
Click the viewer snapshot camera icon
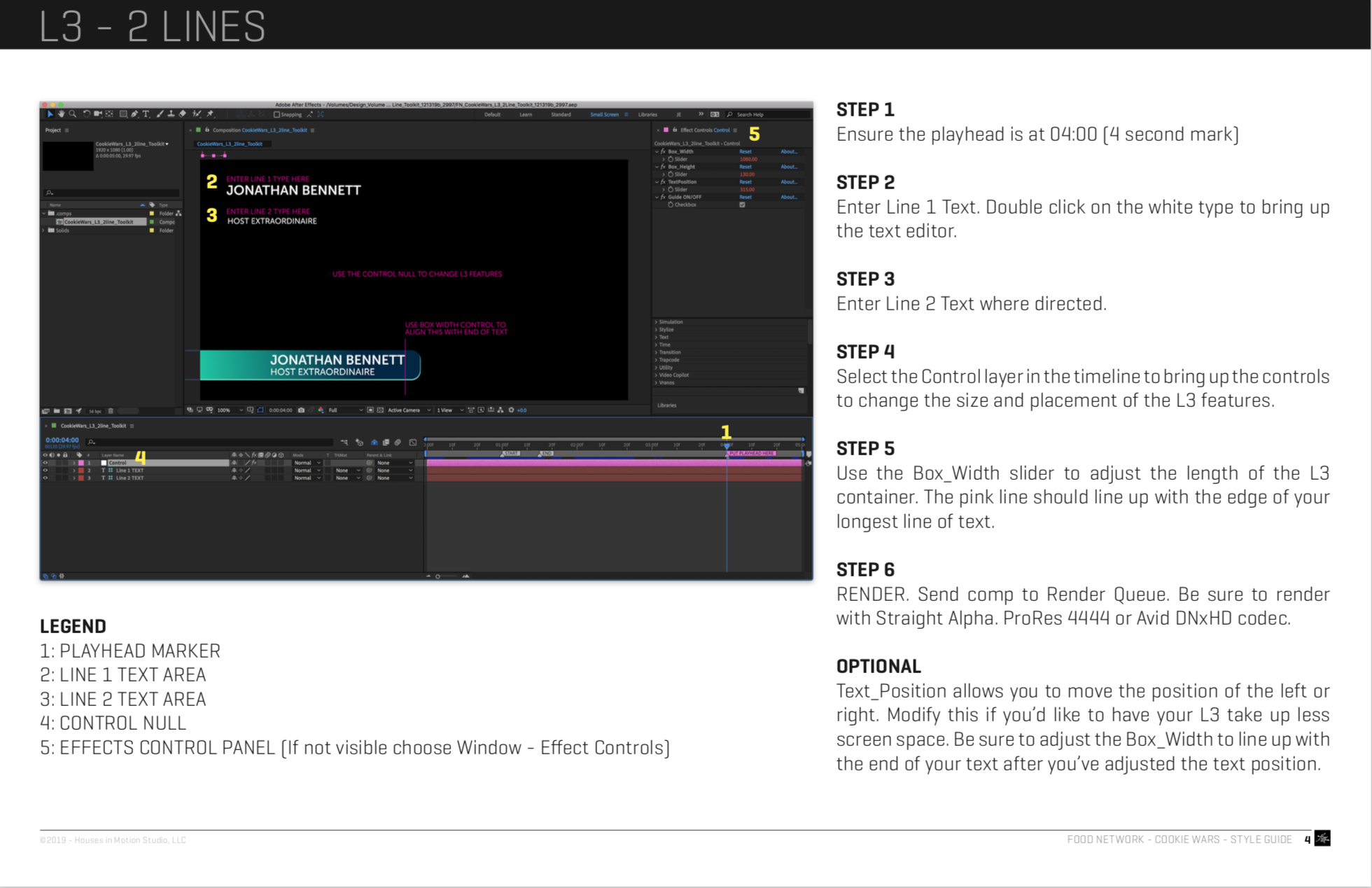[301, 410]
